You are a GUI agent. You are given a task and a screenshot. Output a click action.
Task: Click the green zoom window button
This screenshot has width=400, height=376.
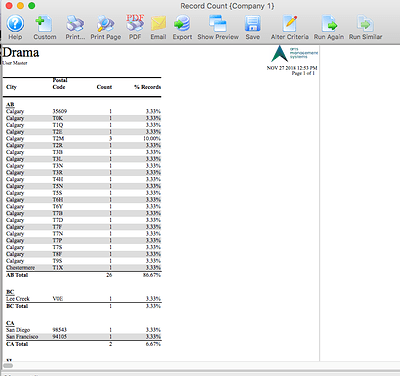pyautogui.click(x=32, y=6)
